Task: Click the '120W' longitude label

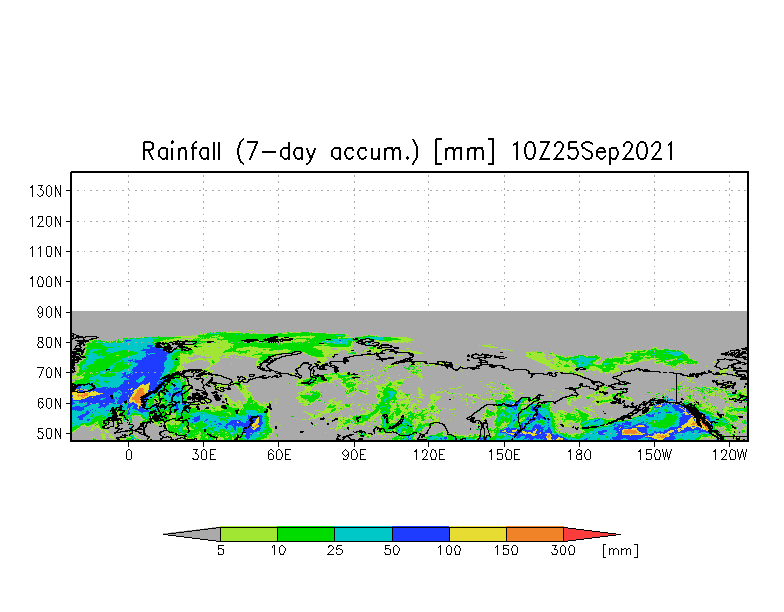Action: click(730, 455)
